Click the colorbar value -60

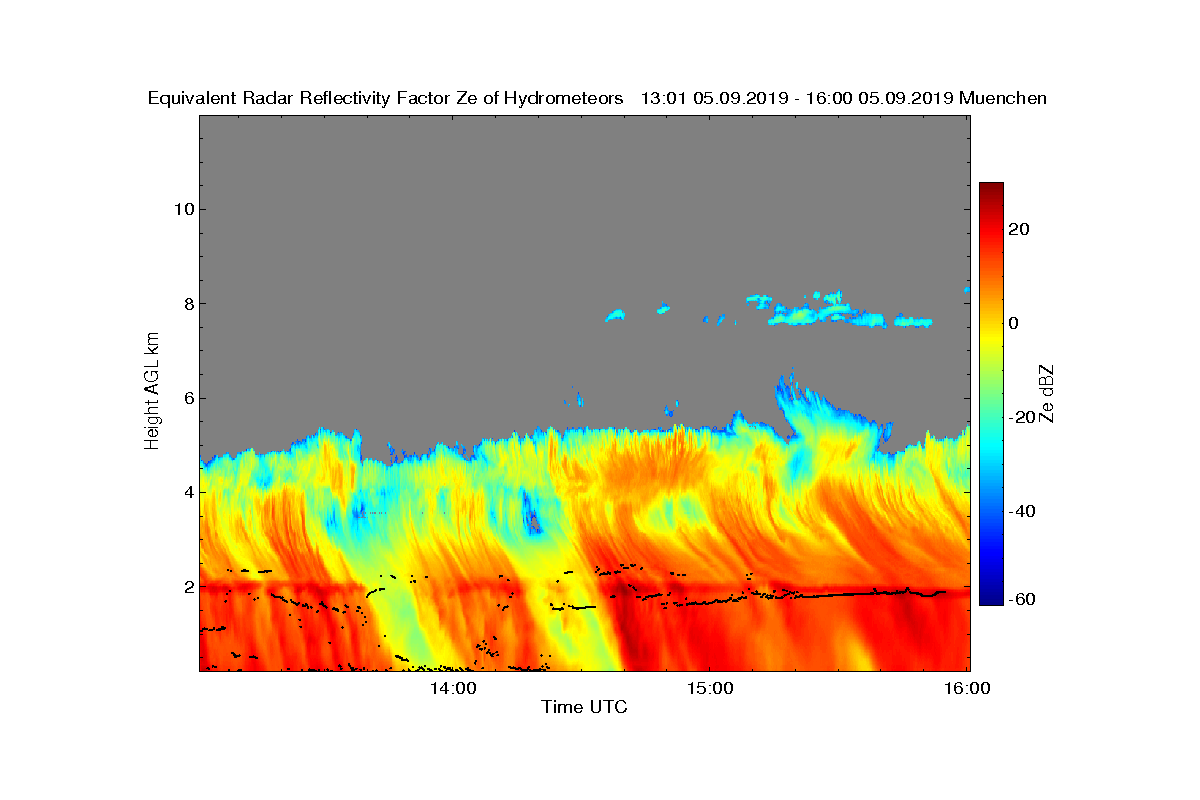tap(1022, 599)
